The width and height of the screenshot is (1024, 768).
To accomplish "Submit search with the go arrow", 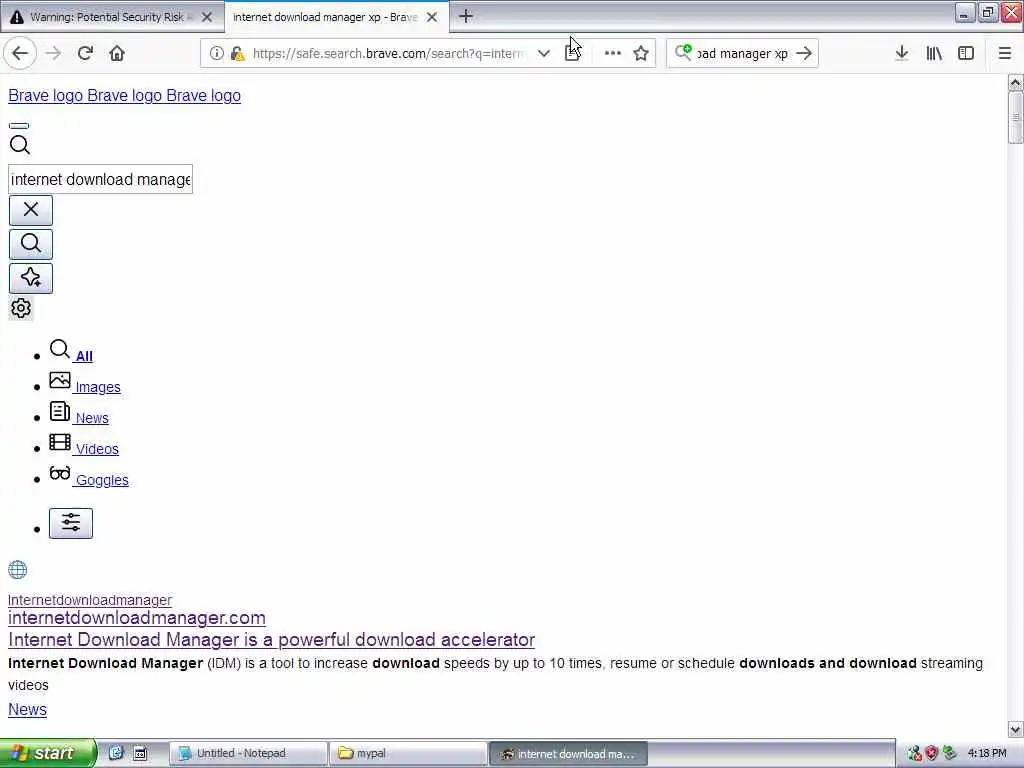I will pos(805,54).
